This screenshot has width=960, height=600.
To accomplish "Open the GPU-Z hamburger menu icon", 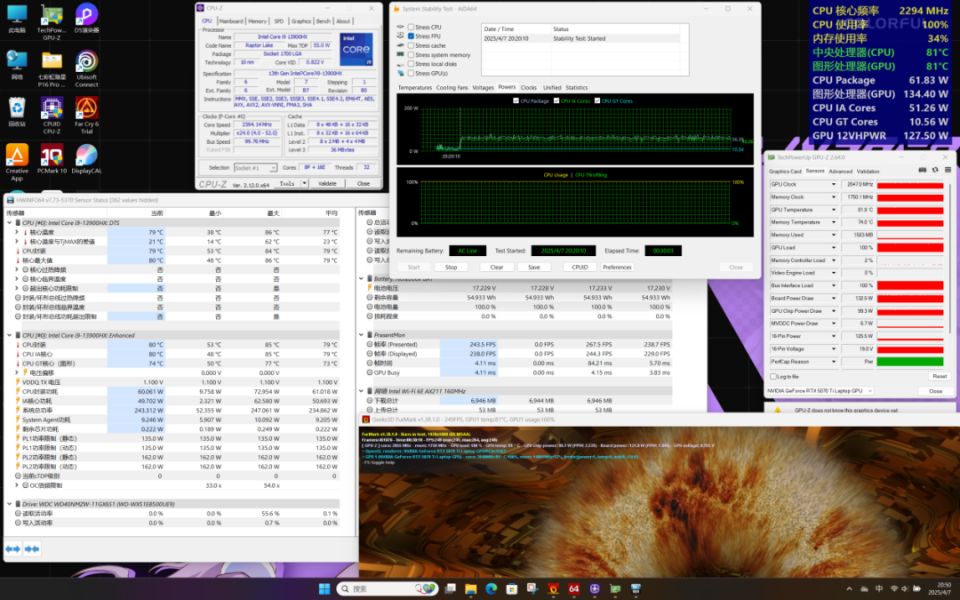I will click(x=946, y=167).
